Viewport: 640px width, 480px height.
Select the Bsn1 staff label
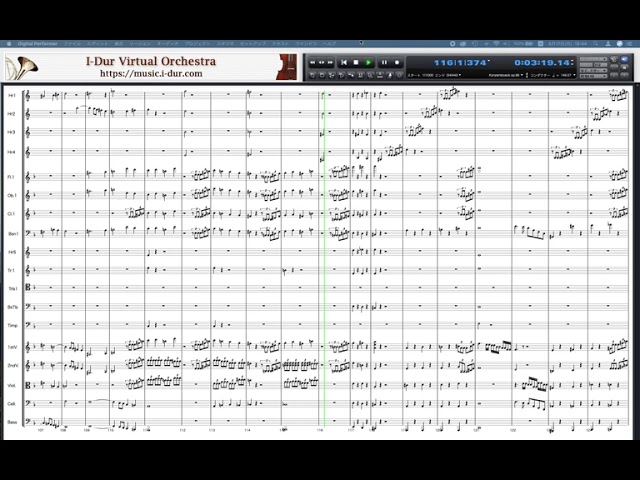(x=13, y=234)
